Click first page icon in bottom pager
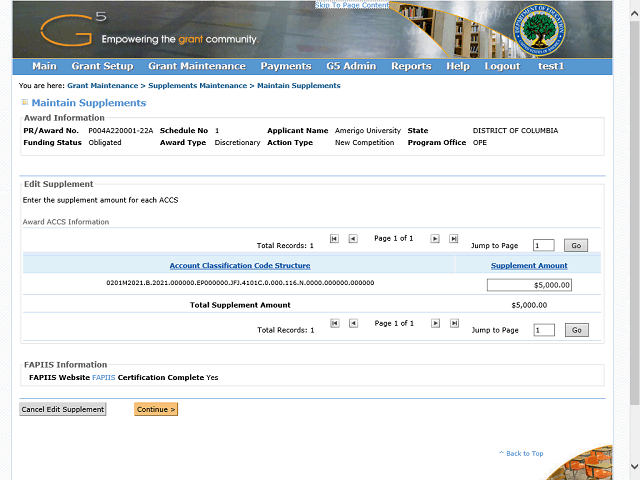Screen dimensions: 640x480 tap(334, 324)
